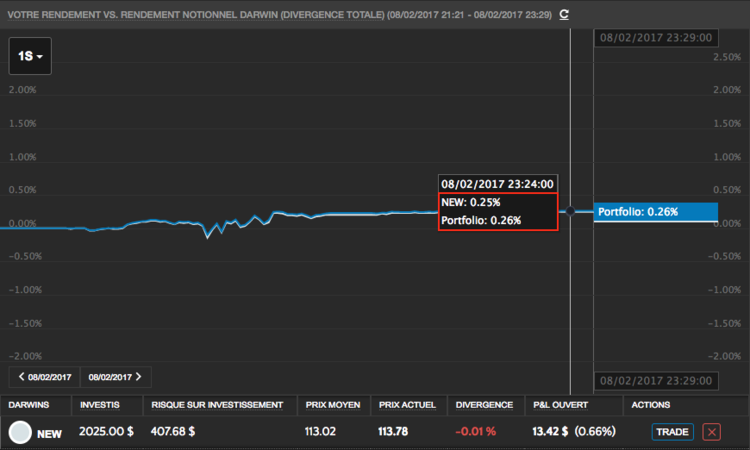The height and width of the screenshot is (450, 750).
Task: Sort by P&L OUVERT column header
Action: (x=561, y=405)
